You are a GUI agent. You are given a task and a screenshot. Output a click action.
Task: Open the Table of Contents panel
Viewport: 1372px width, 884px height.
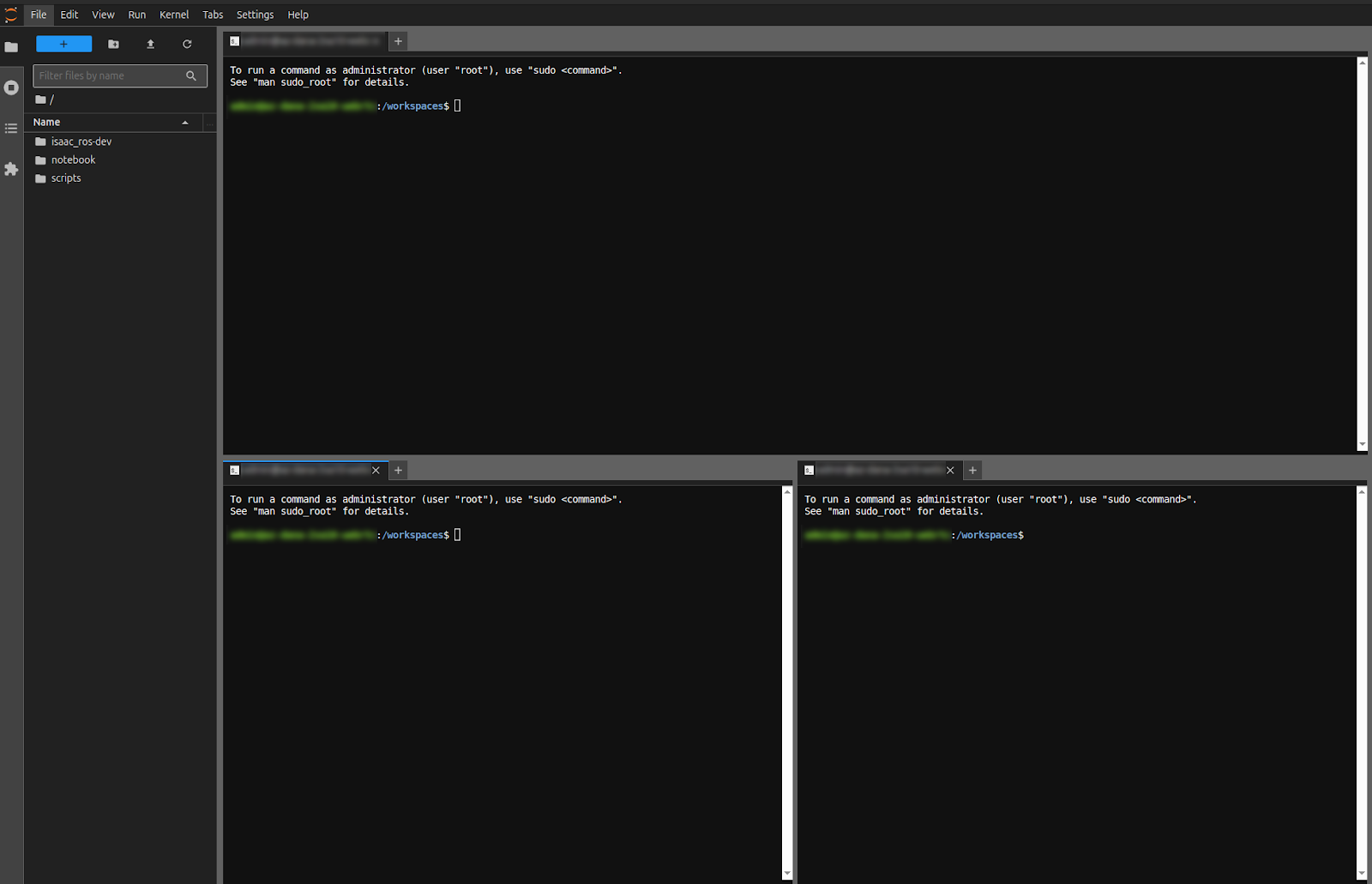[x=11, y=129]
